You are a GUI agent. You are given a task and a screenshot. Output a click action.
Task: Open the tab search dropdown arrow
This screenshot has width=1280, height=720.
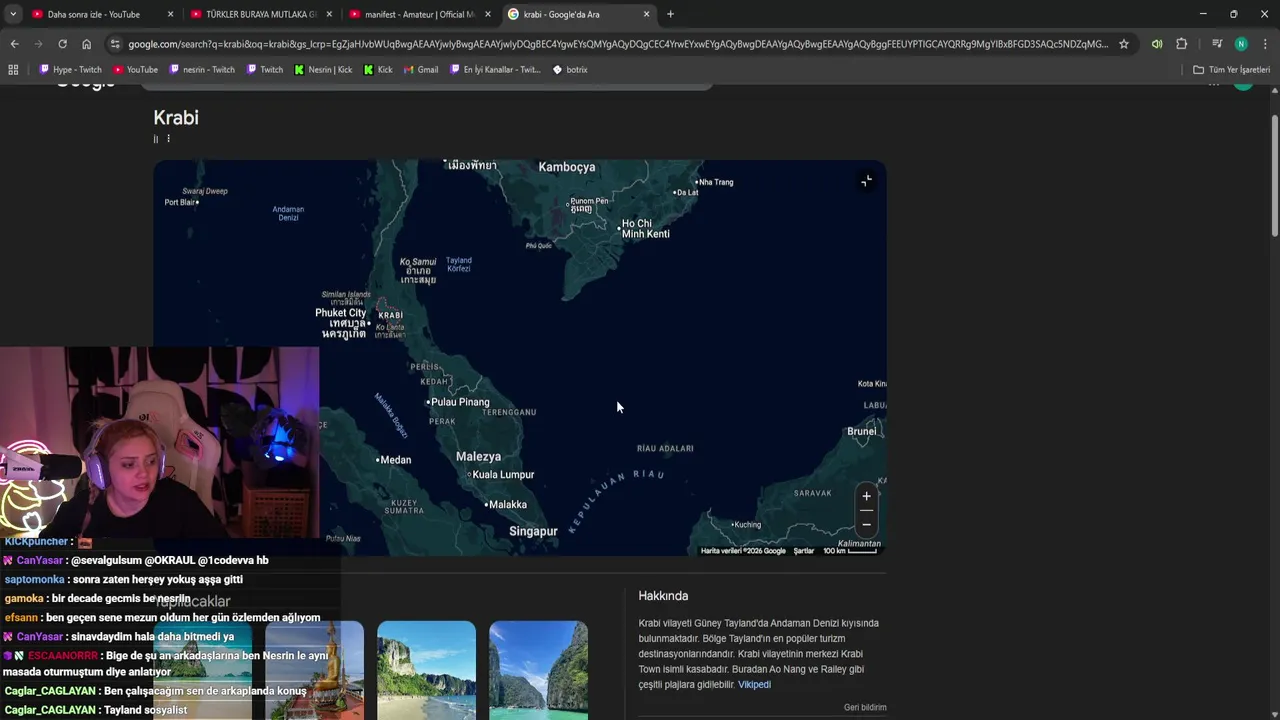(x=14, y=14)
